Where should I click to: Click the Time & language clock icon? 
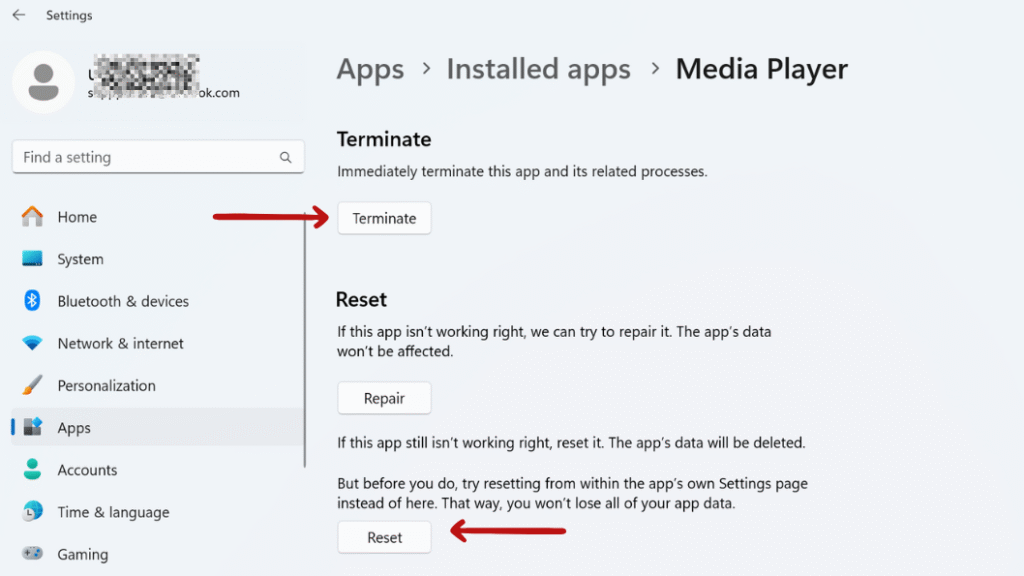[32, 511]
